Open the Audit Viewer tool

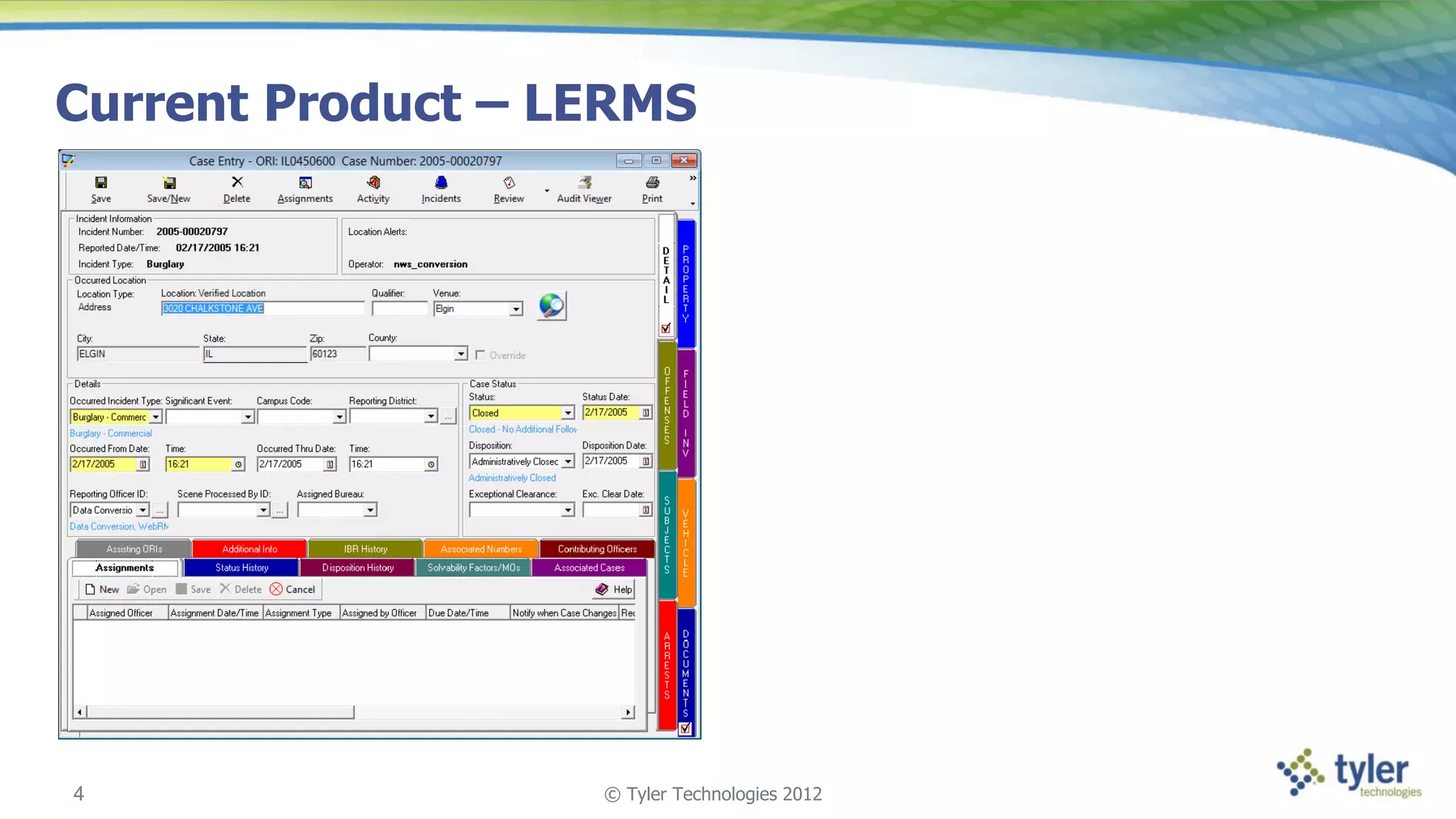coord(584,183)
